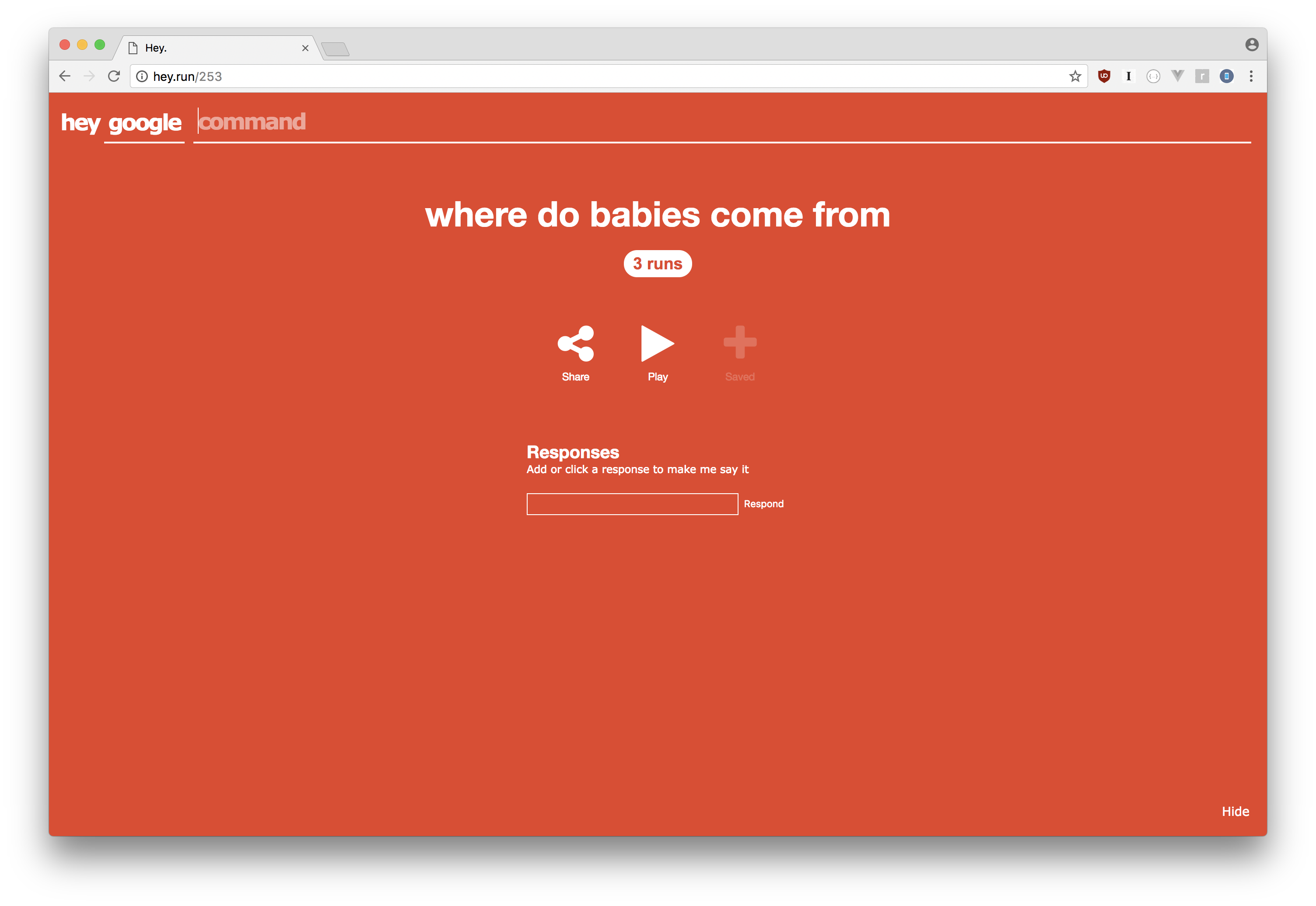Click the blue mobile phone extension icon

1226,76
